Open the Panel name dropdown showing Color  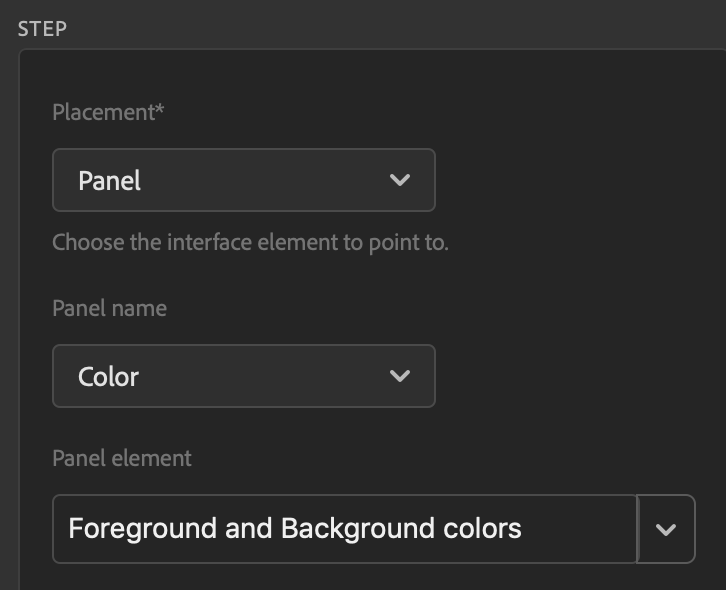click(x=243, y=376)
